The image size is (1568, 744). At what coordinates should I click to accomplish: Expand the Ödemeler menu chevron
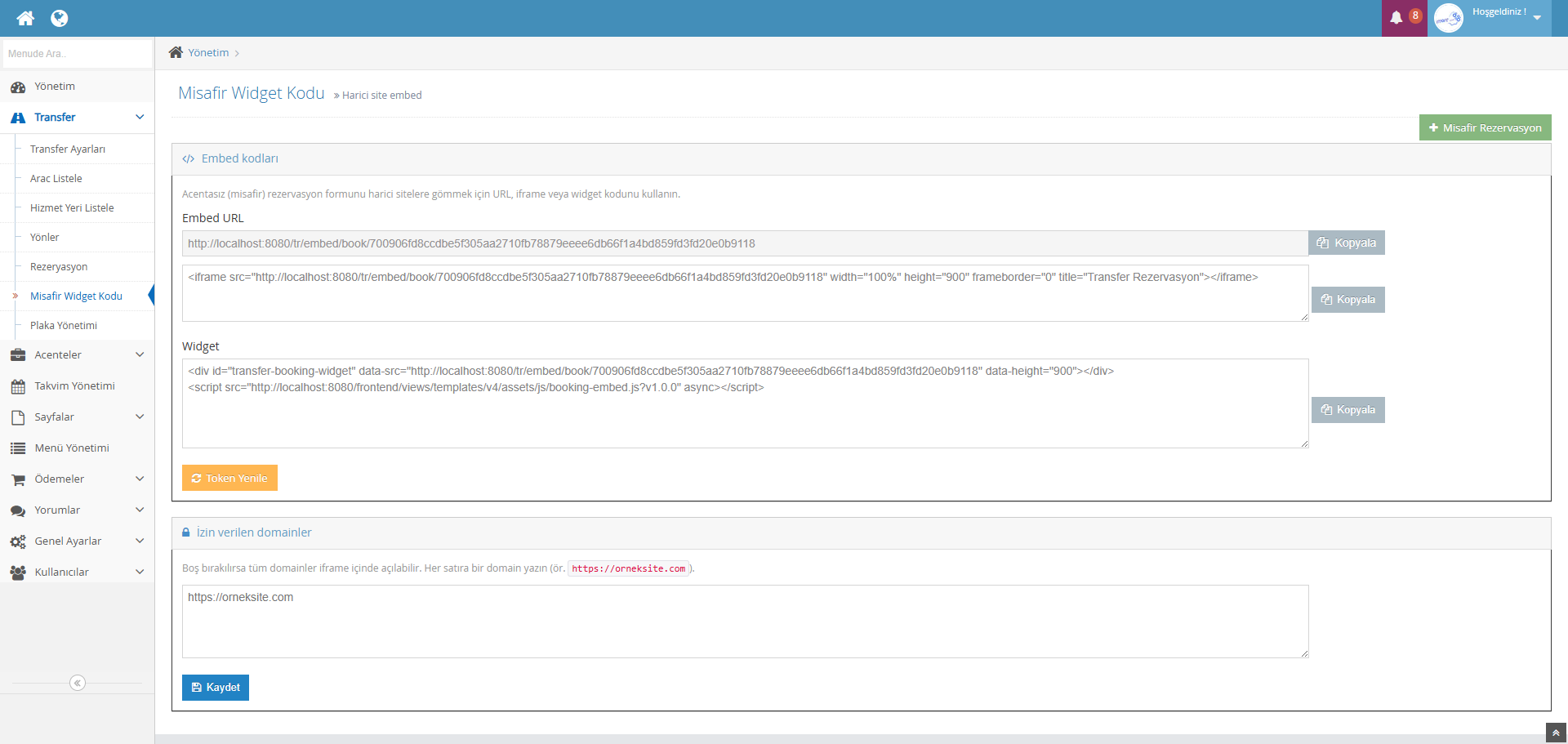pyautogui.click(x=140, y=479)
